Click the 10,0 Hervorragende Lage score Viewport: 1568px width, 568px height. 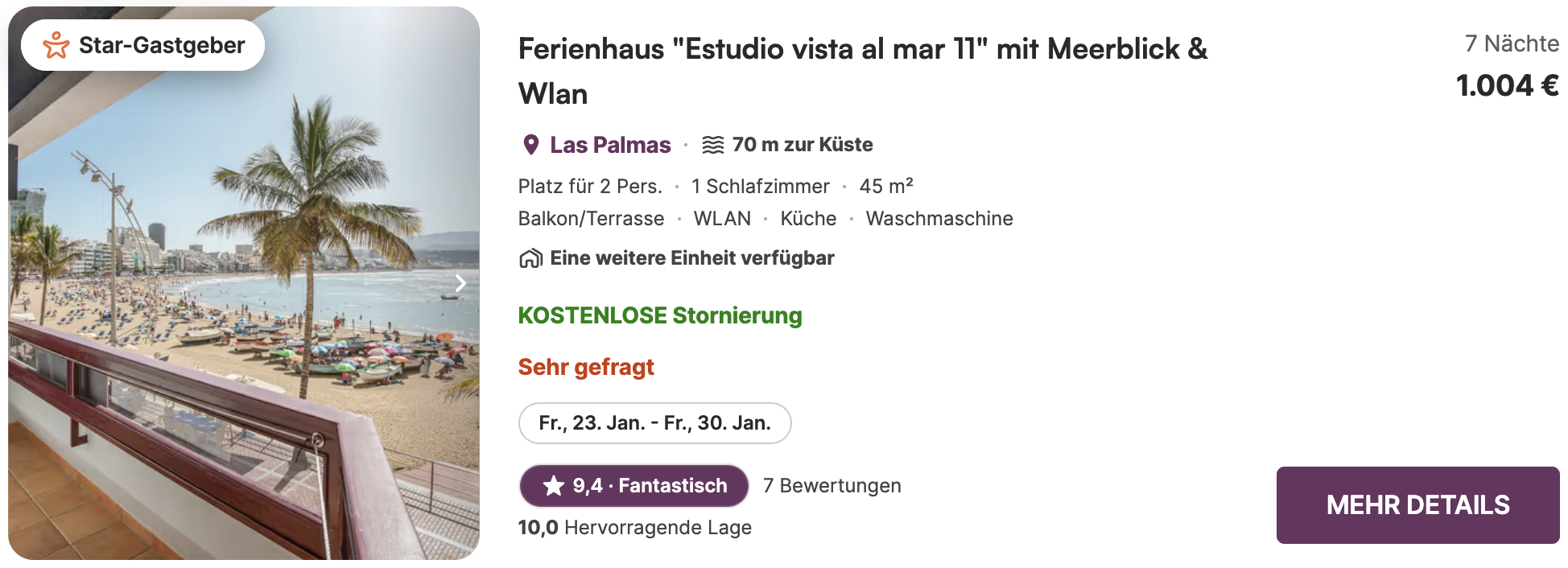[x=635, y=528]
